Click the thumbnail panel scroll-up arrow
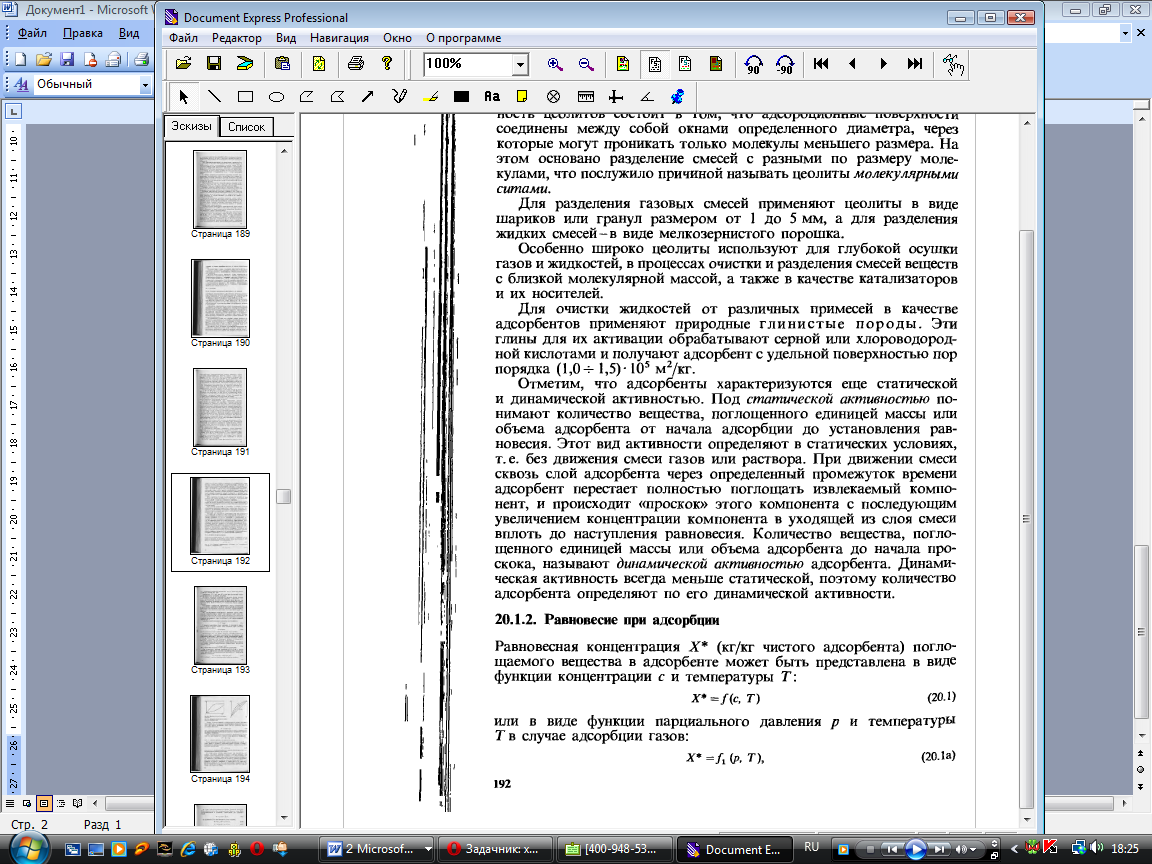 284,151
